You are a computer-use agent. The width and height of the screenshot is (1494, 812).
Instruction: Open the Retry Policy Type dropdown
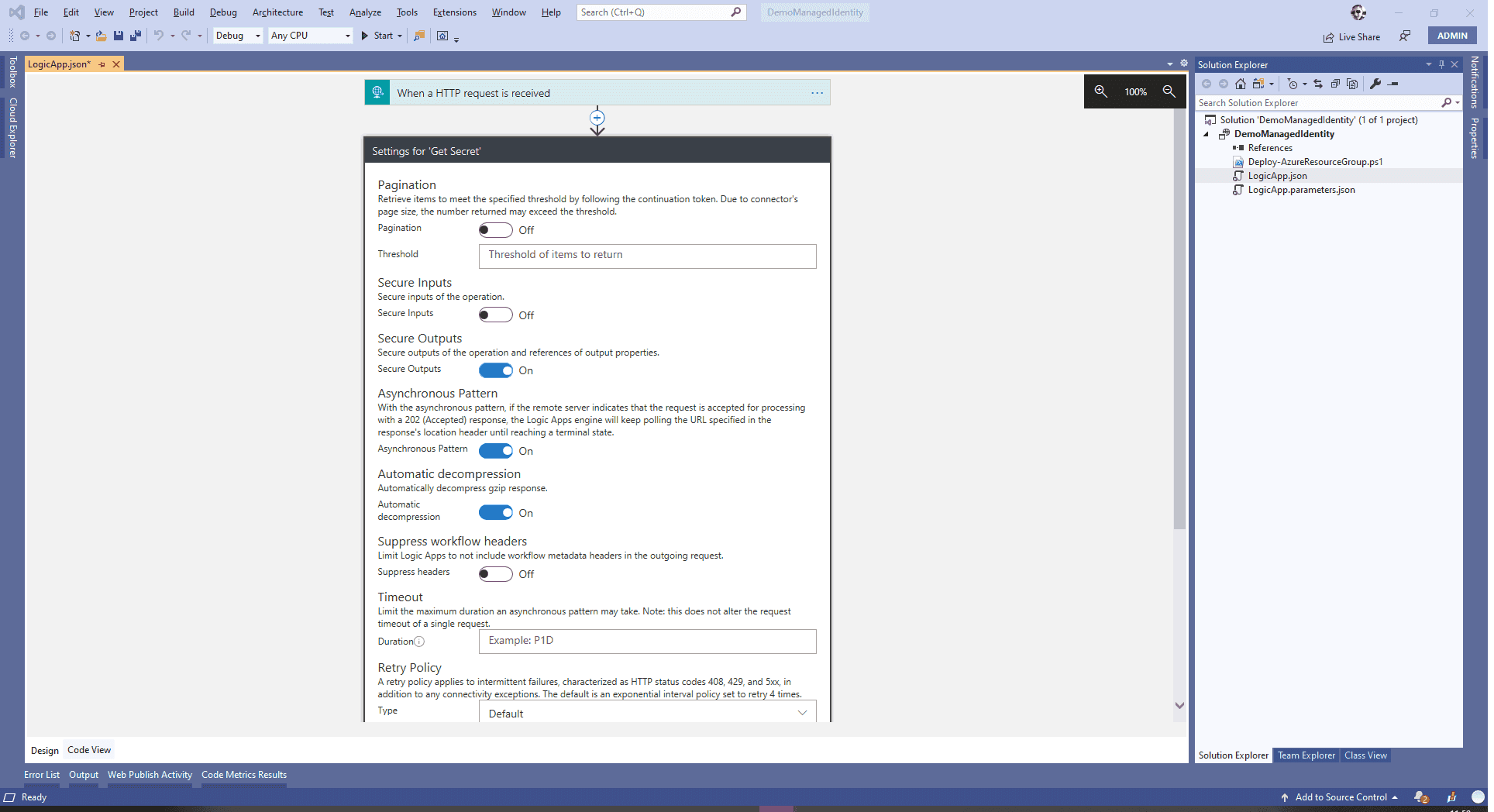point(647,713)
